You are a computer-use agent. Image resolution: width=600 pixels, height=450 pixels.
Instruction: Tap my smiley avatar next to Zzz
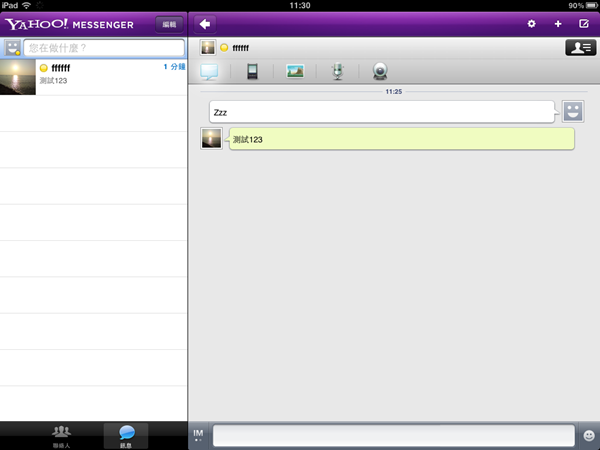pyautogui.click(x=573, y=111)
